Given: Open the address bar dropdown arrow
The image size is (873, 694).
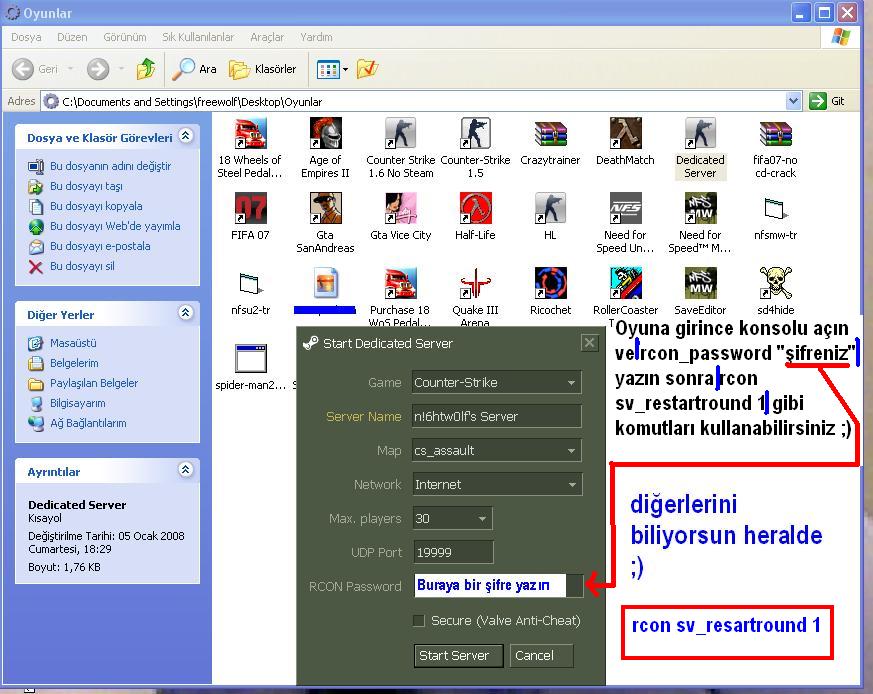Looking at the screenshot, I should click(793, 101).
